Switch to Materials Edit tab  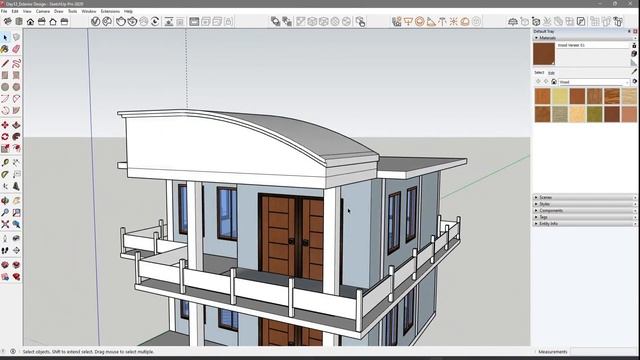pos(551,73)
